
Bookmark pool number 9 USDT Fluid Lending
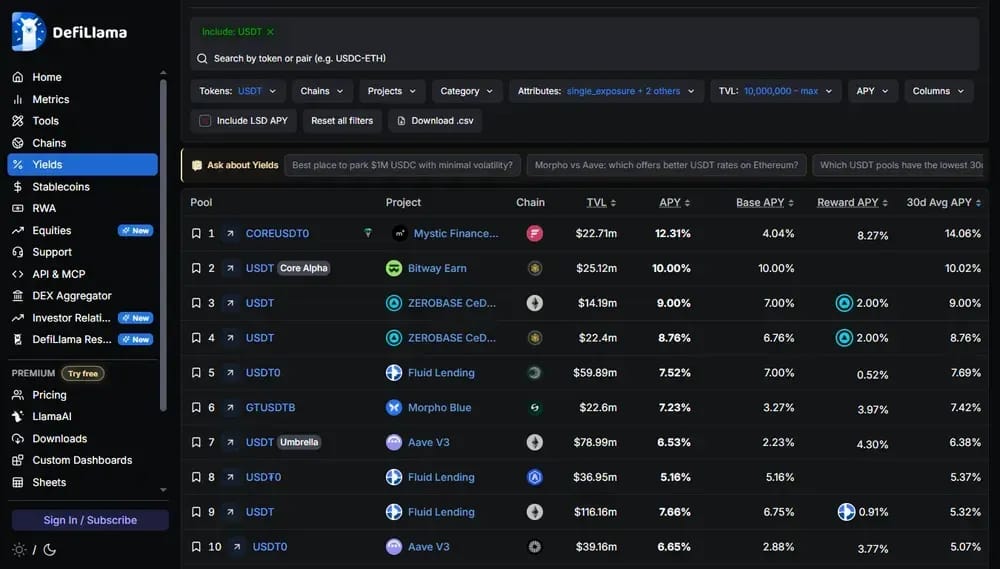[196, 512]
